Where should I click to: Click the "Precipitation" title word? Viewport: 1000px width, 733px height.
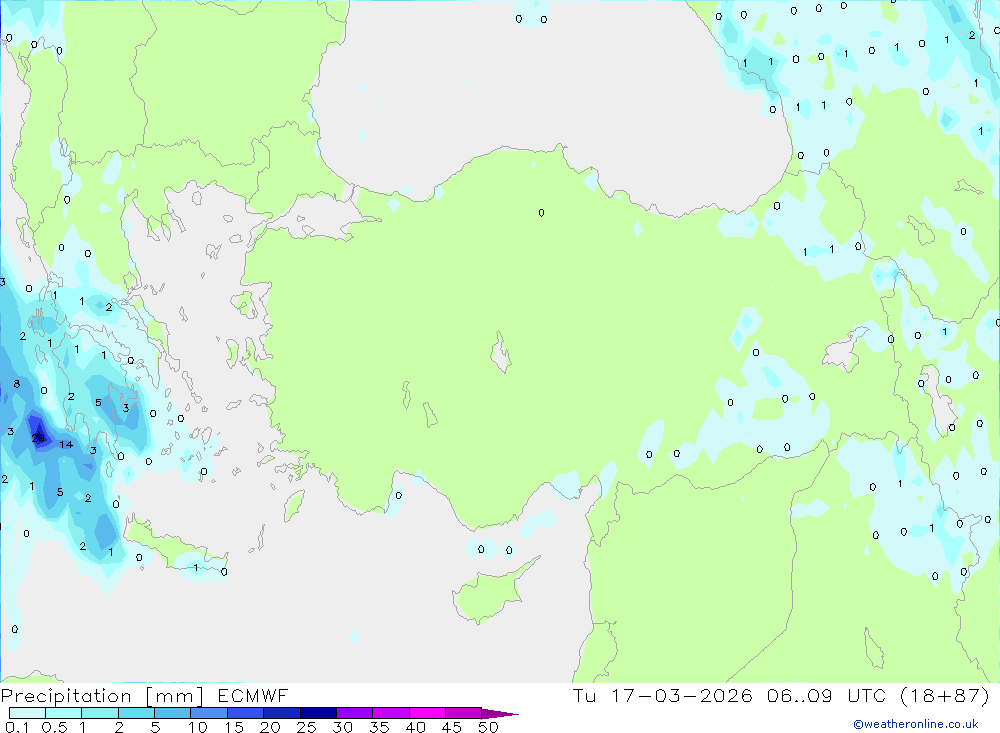click(x=66, y=695)
